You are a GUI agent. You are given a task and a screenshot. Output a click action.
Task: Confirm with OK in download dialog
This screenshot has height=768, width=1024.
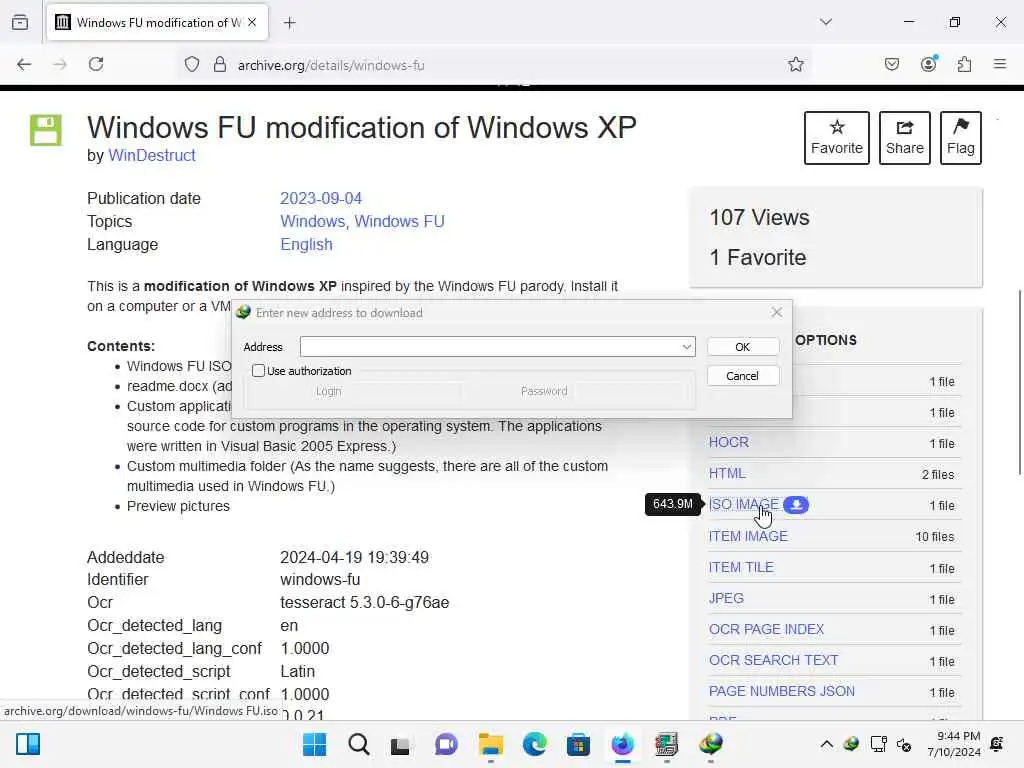[743, 347]
